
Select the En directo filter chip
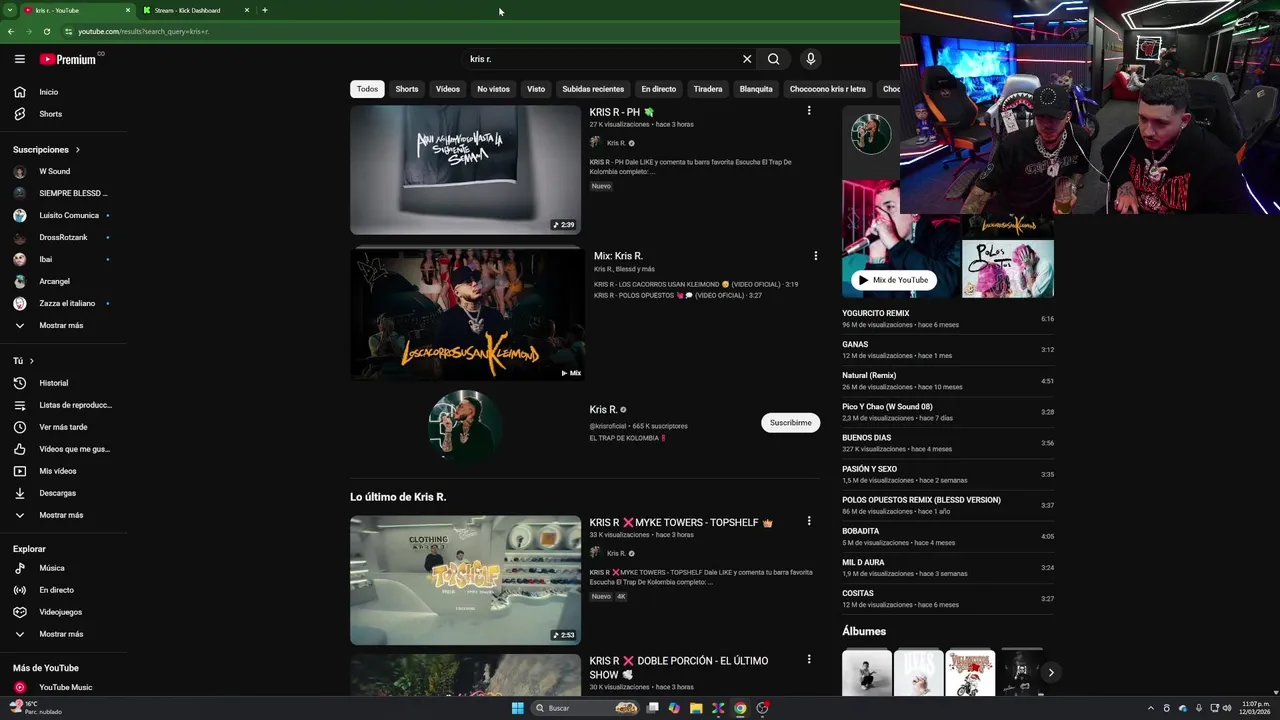659,89
